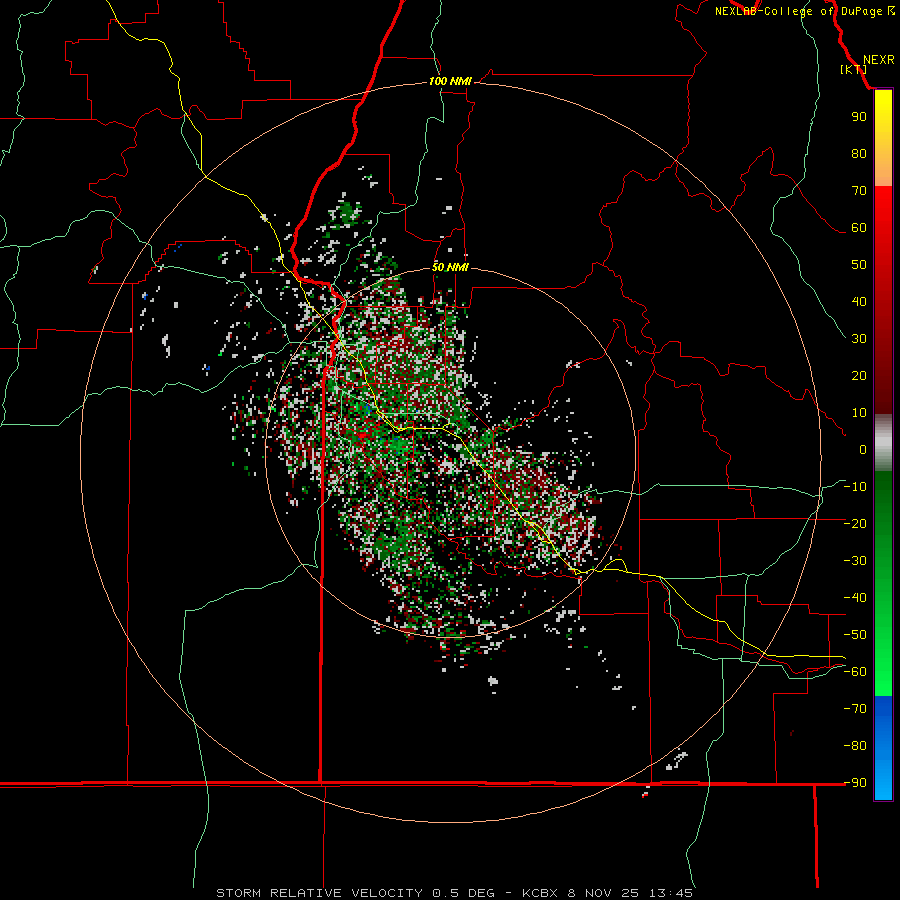Viewport: 900px width, 900px height.
Task: Click the -60 value on the velocity scale
Action: (855, 672)
